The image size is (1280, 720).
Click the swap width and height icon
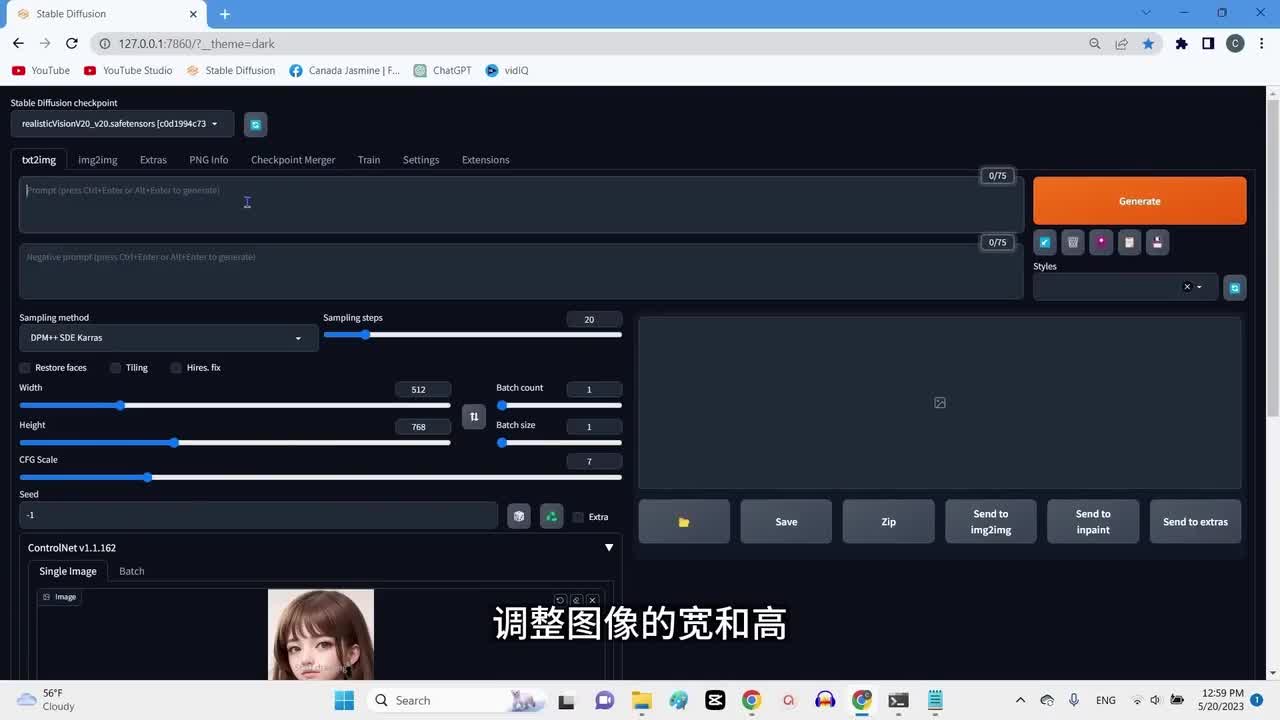point(474,416)
